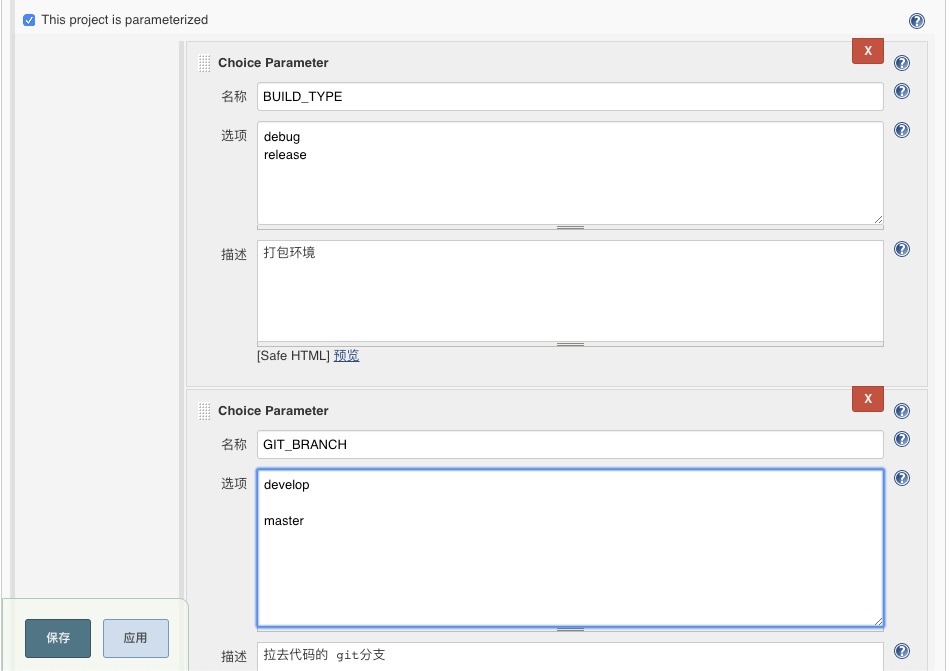Open help for 打包环境 description field
The image size is (950, 671).
[902, 249]
